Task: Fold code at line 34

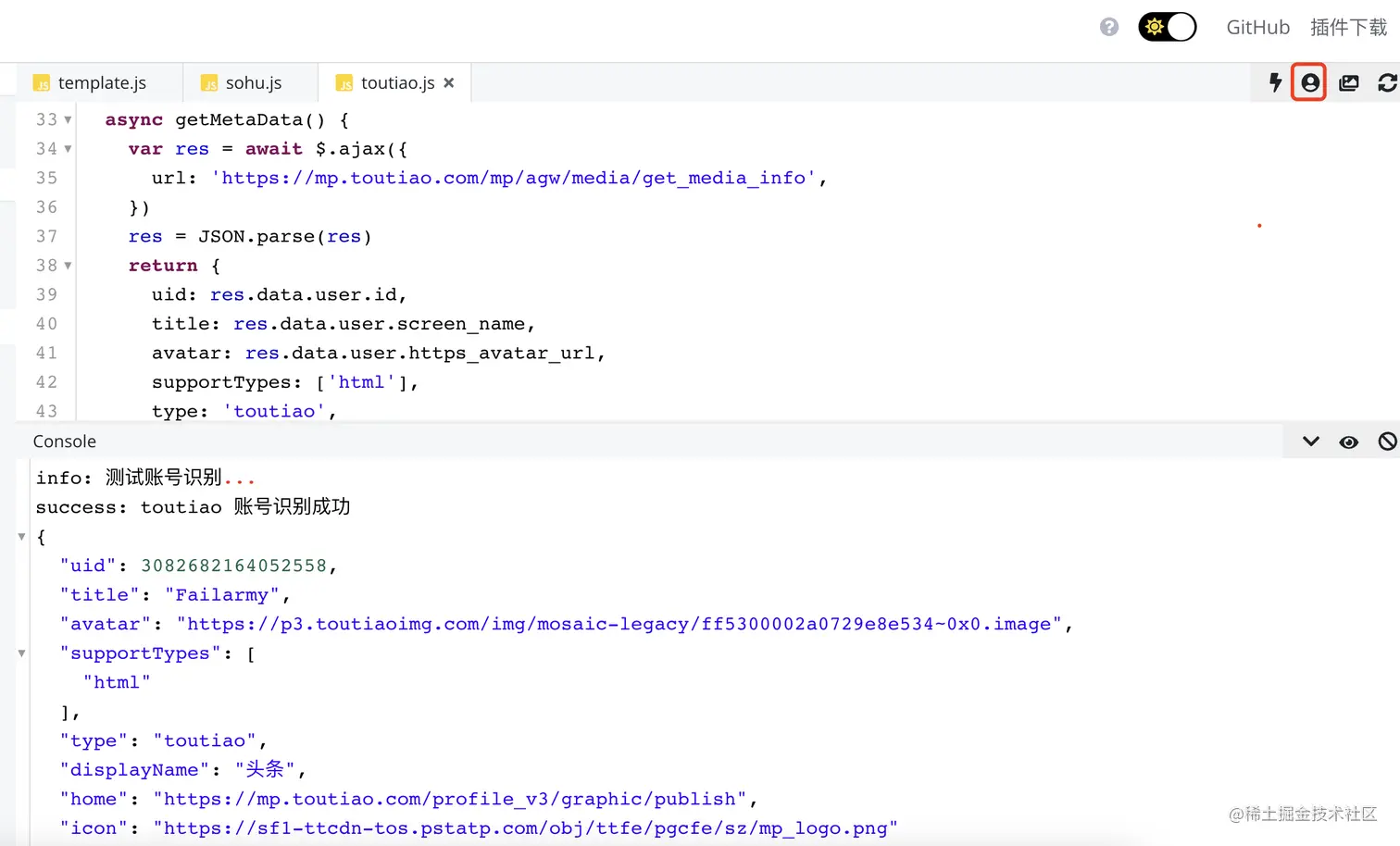Action: point(68,148)
